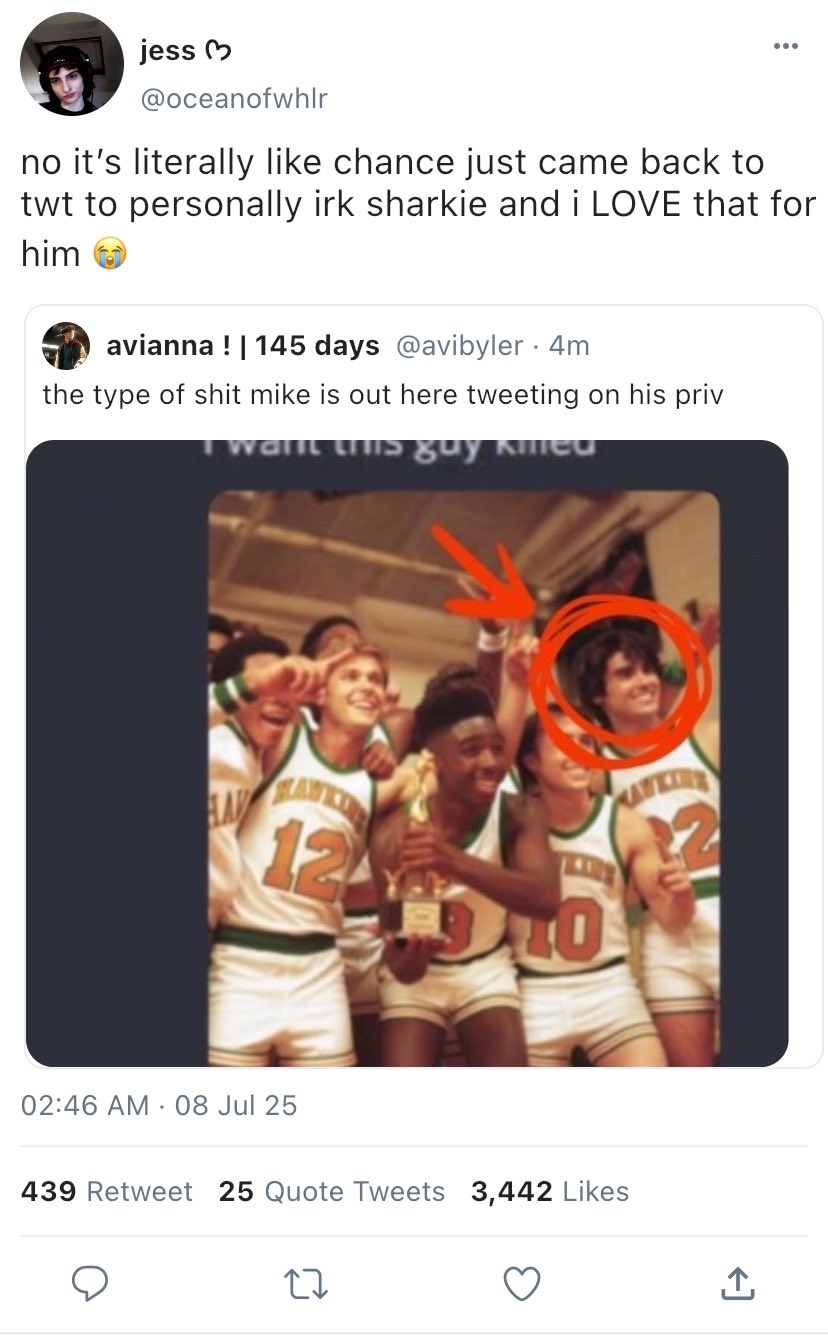Like the tweet with heart icon
Viewport: 828px width, 1338px height.
pos(522,1281)
